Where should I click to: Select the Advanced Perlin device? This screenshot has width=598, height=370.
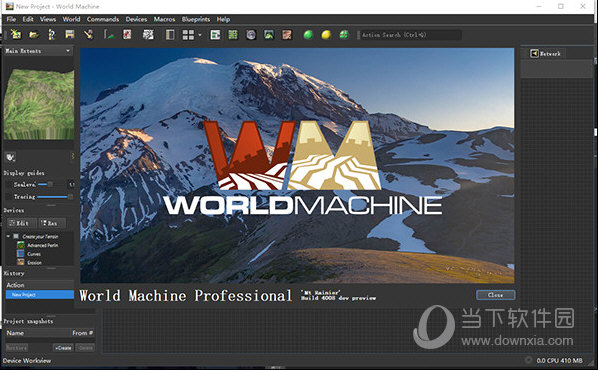click(x=43, y=245)
